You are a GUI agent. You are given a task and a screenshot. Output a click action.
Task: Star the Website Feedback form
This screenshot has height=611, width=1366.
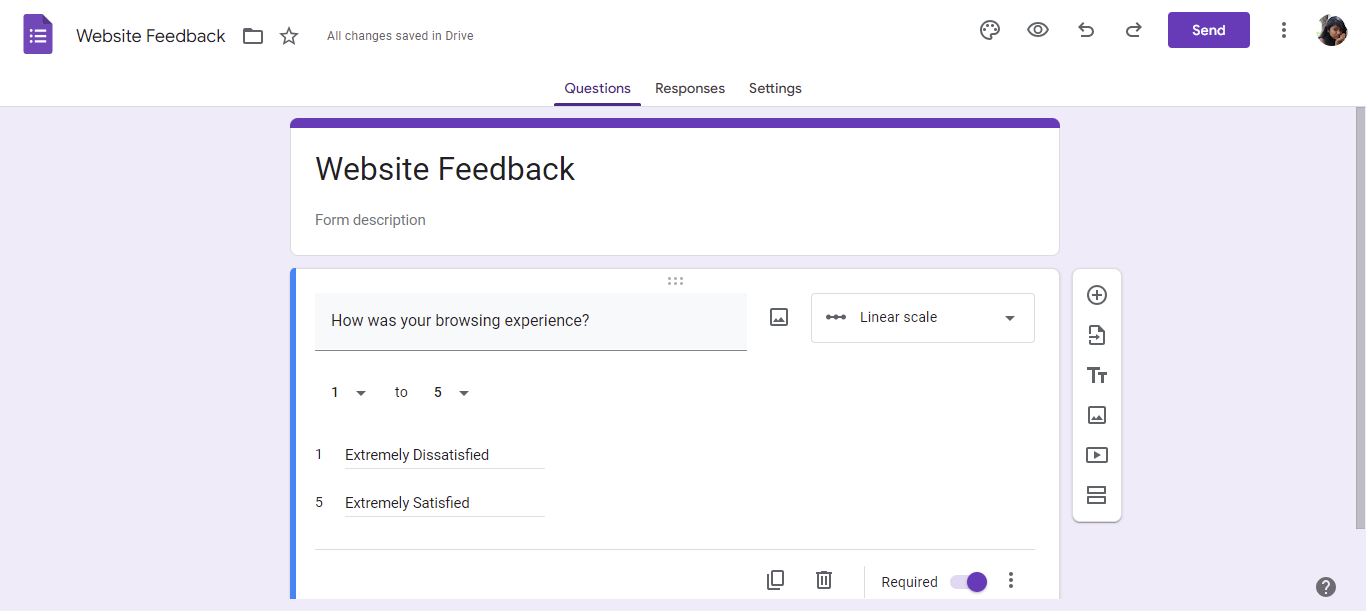(289, 35)
